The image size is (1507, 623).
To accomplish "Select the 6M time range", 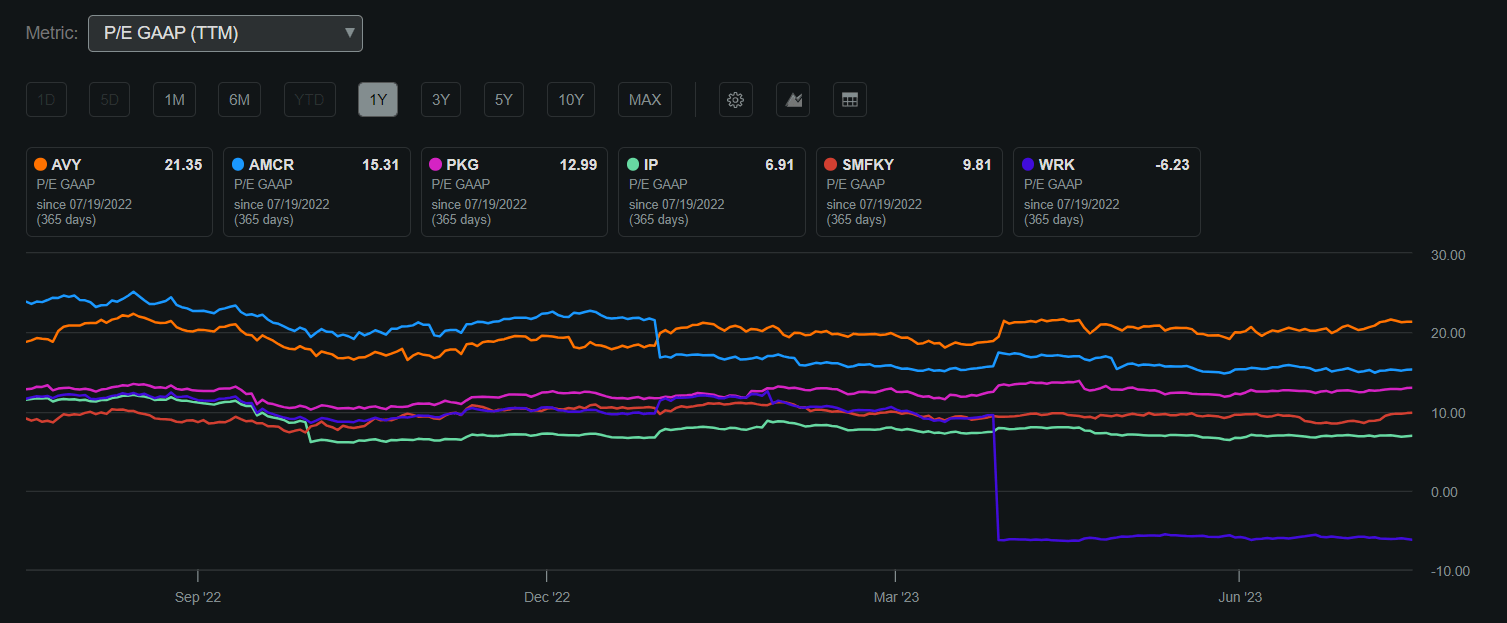I will [x=239, y=100].
